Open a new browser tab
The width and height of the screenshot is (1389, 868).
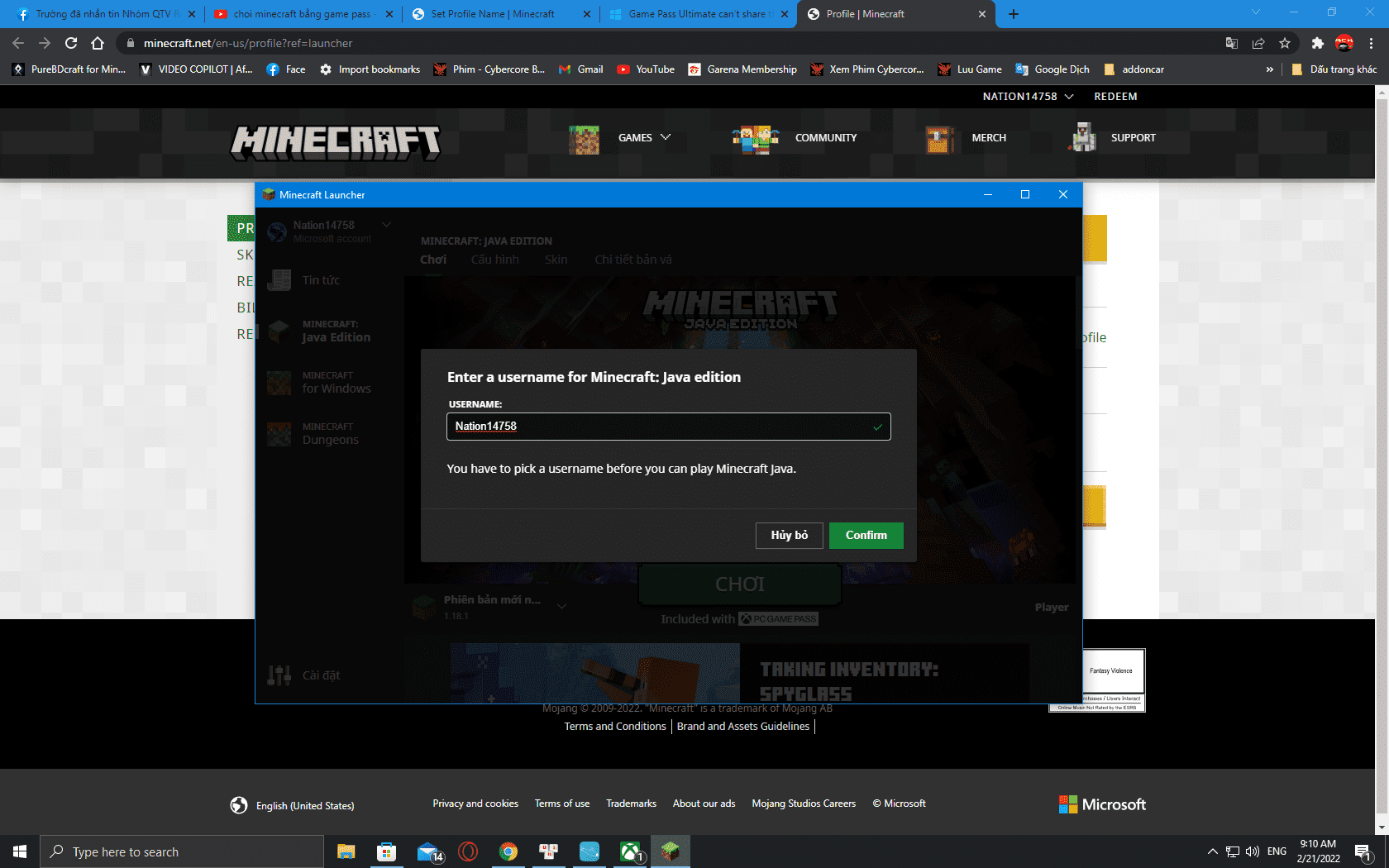click(x=1014, y=14)
